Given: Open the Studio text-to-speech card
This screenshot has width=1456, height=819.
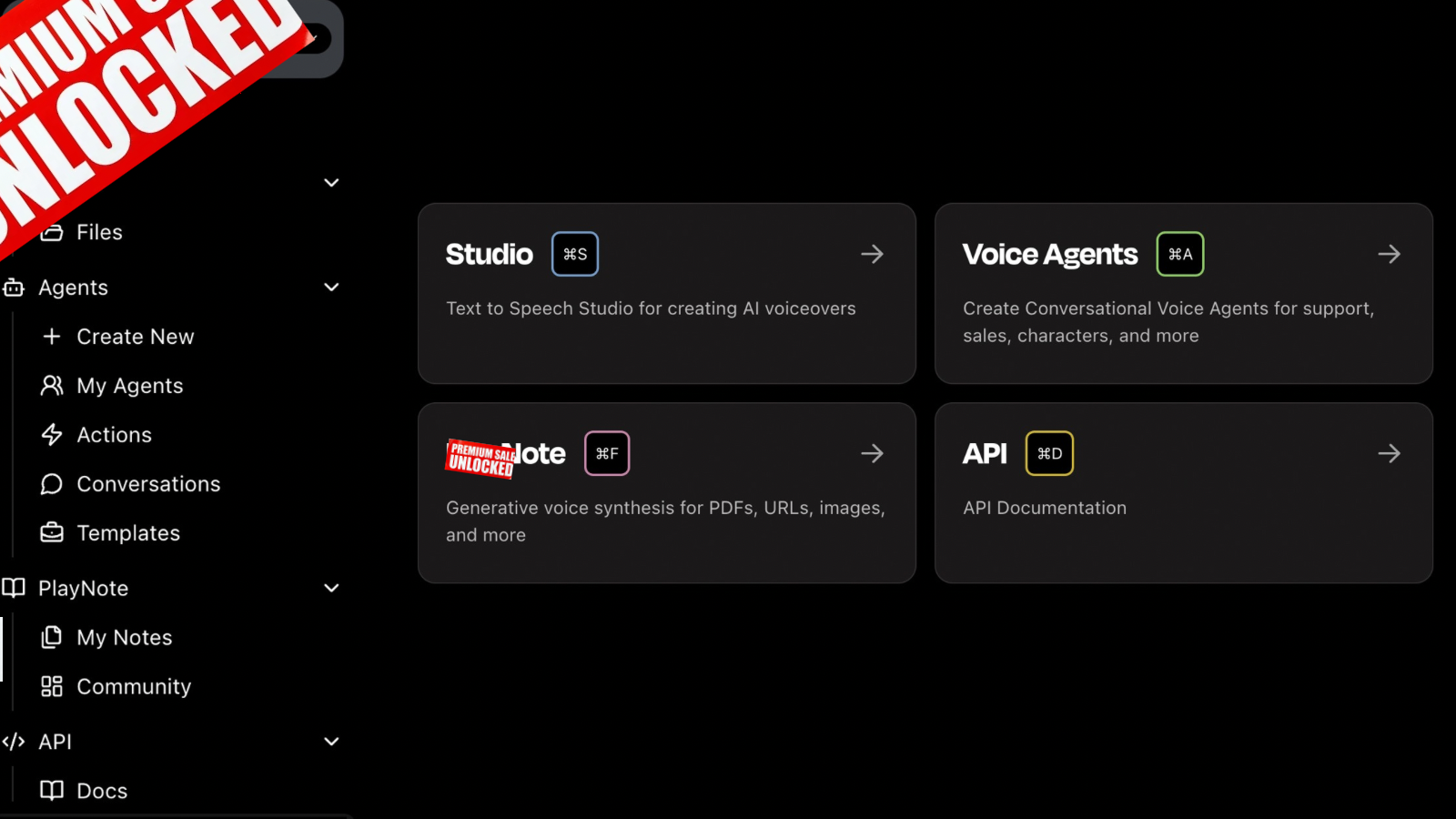Looking at the screenshot, I should [x=667, y=293].
